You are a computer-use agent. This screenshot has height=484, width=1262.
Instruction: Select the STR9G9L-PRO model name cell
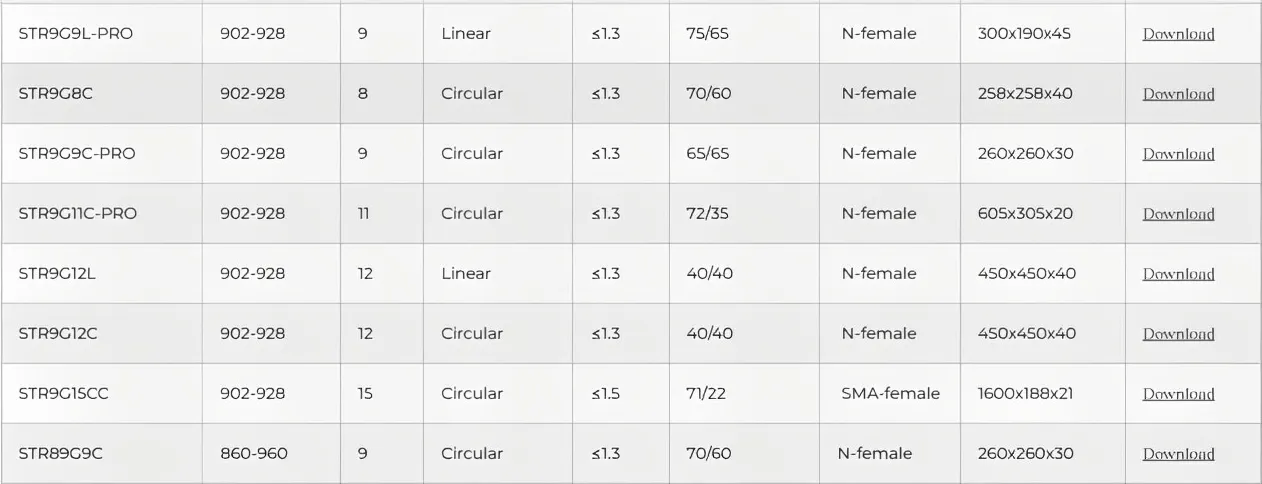(x=76, y=34)
